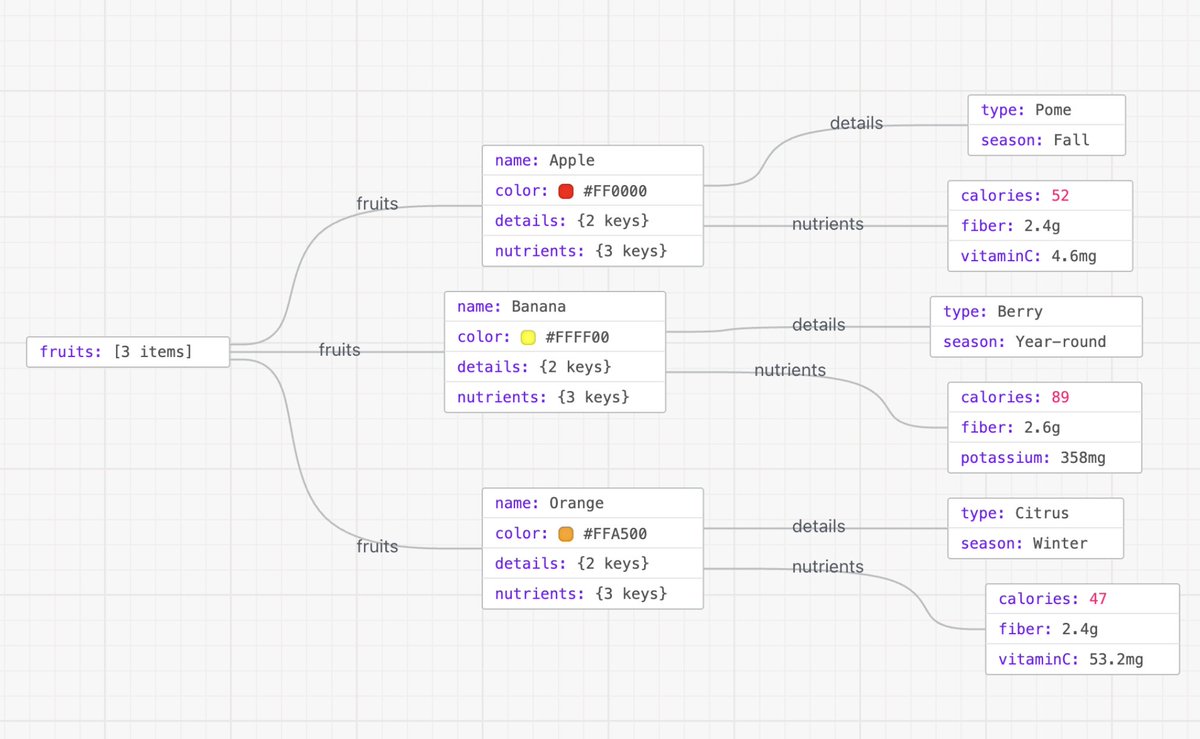The image size is (1200, 739).
Task: Click the 'nutrients' edge label from Apple node
Action: tap(828, 224)
